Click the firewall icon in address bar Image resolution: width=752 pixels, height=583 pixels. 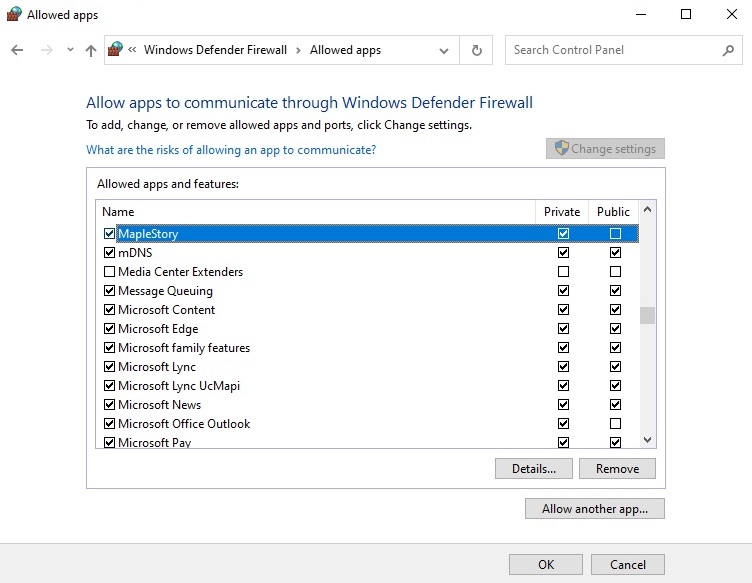pos(115,49)
